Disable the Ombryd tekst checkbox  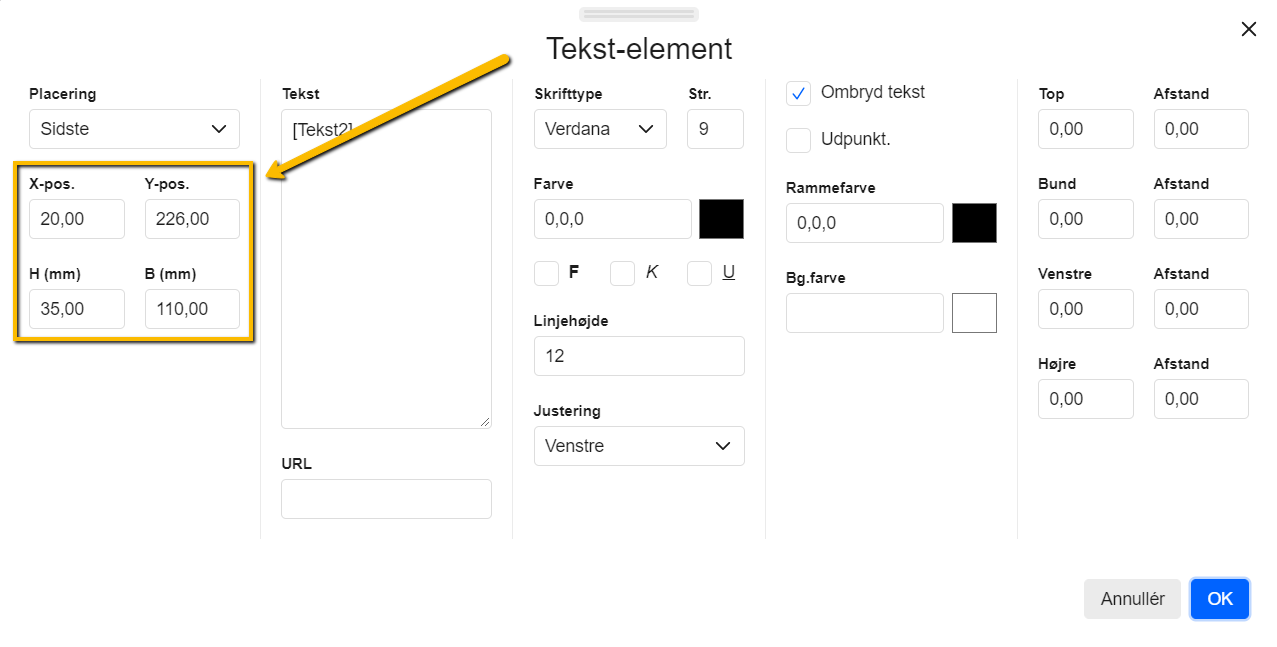point(798,93)
